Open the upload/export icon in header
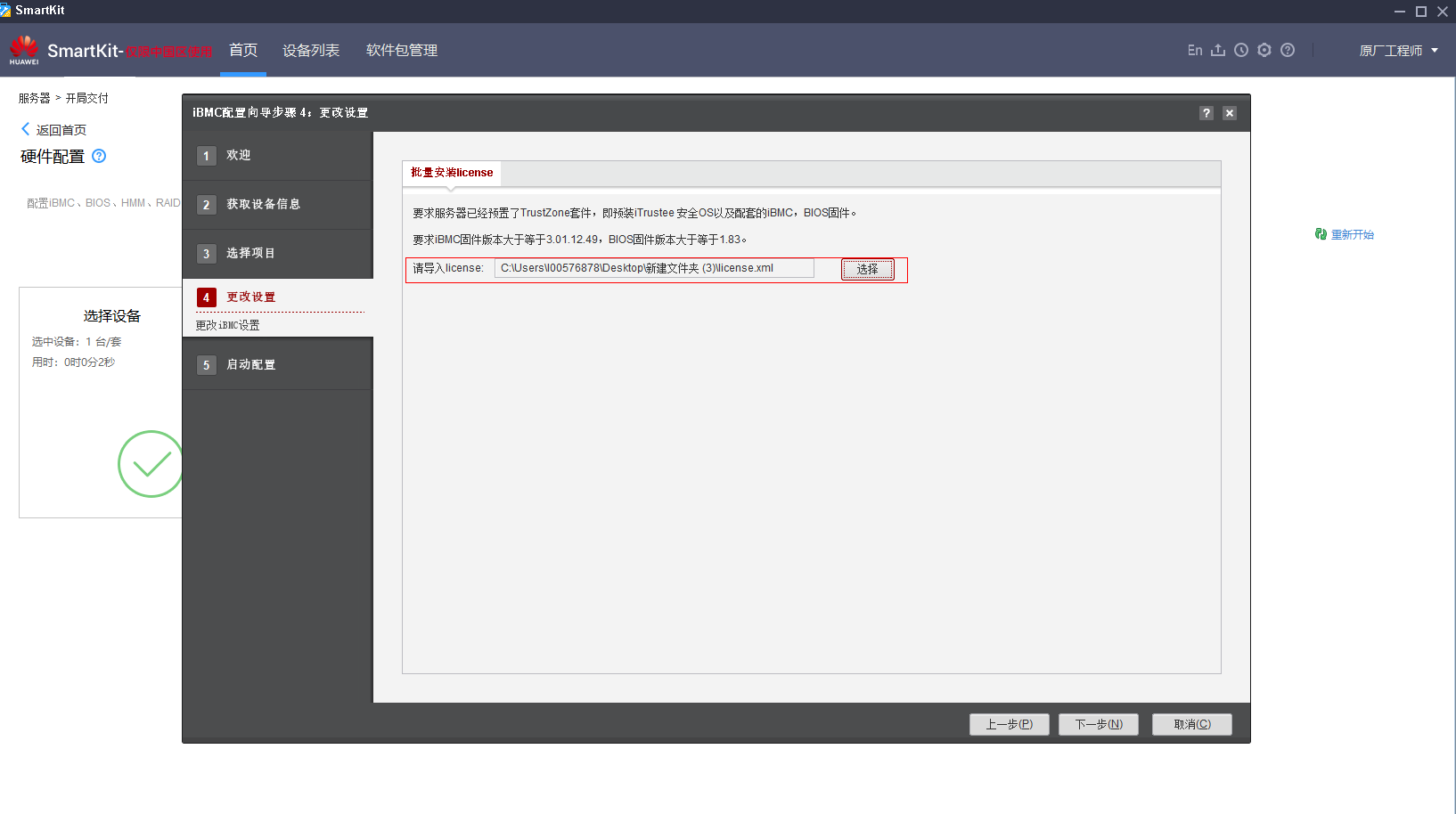 pyautogui.click(x=1218, y=50)
